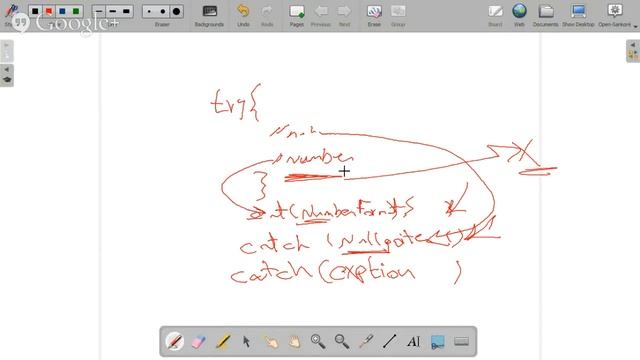Open the Open-Sankoré menu
This screenshot has height=360, width=640.
point(615,15)
